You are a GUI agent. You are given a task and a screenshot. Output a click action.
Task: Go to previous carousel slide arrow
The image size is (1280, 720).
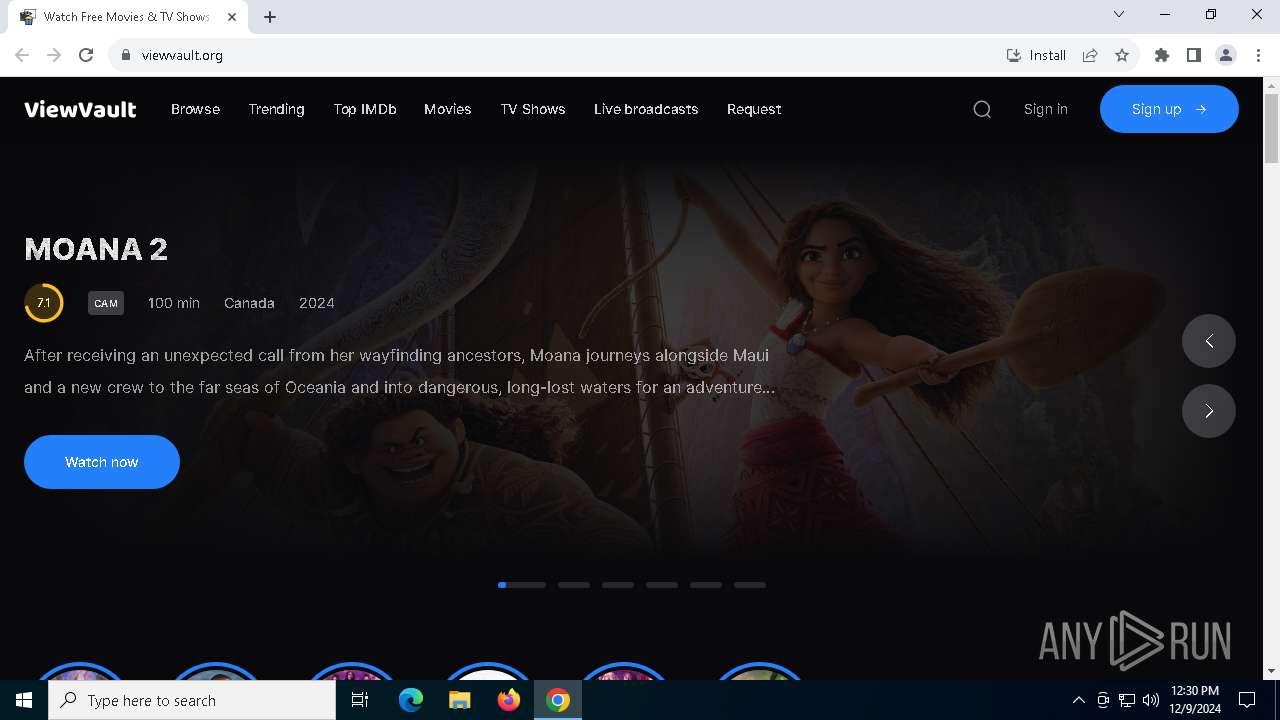tap(1209, 341)
